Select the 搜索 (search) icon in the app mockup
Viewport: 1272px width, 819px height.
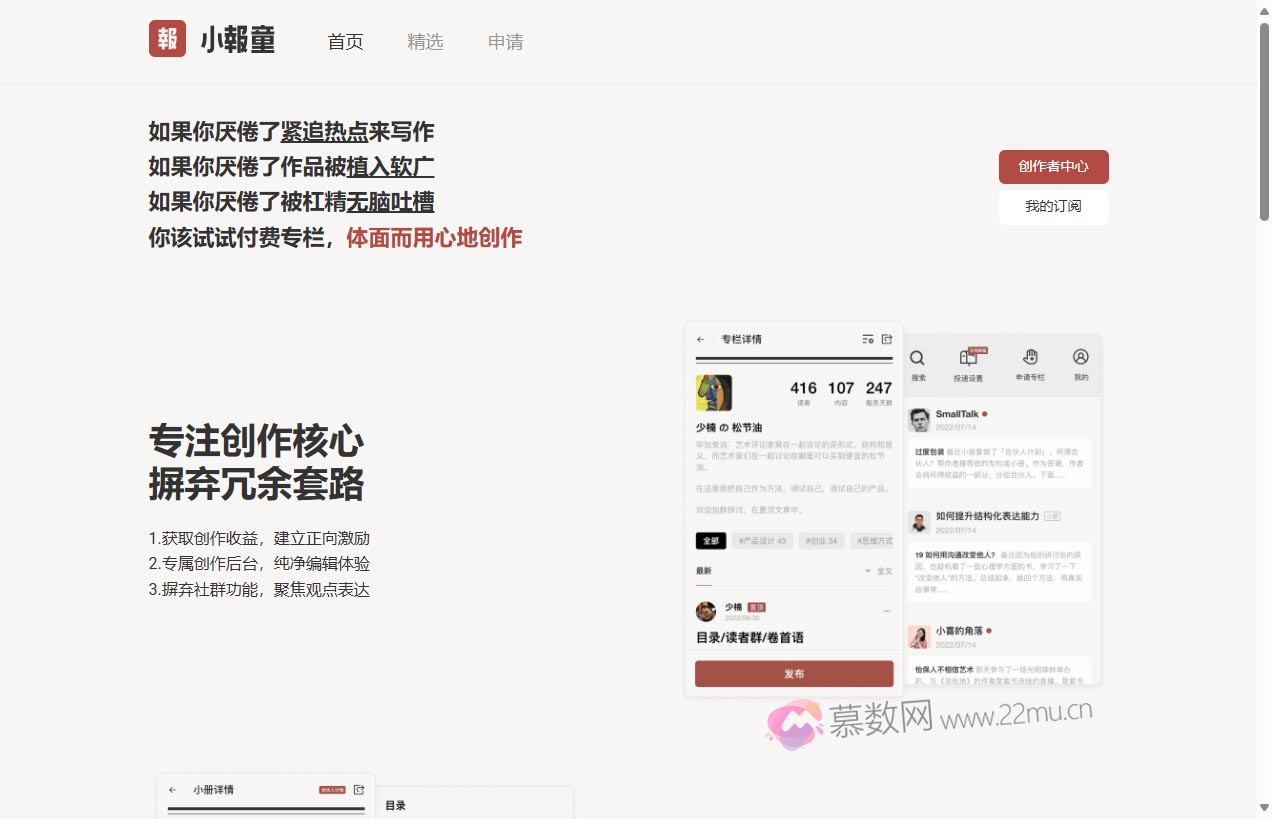point(917,358)
